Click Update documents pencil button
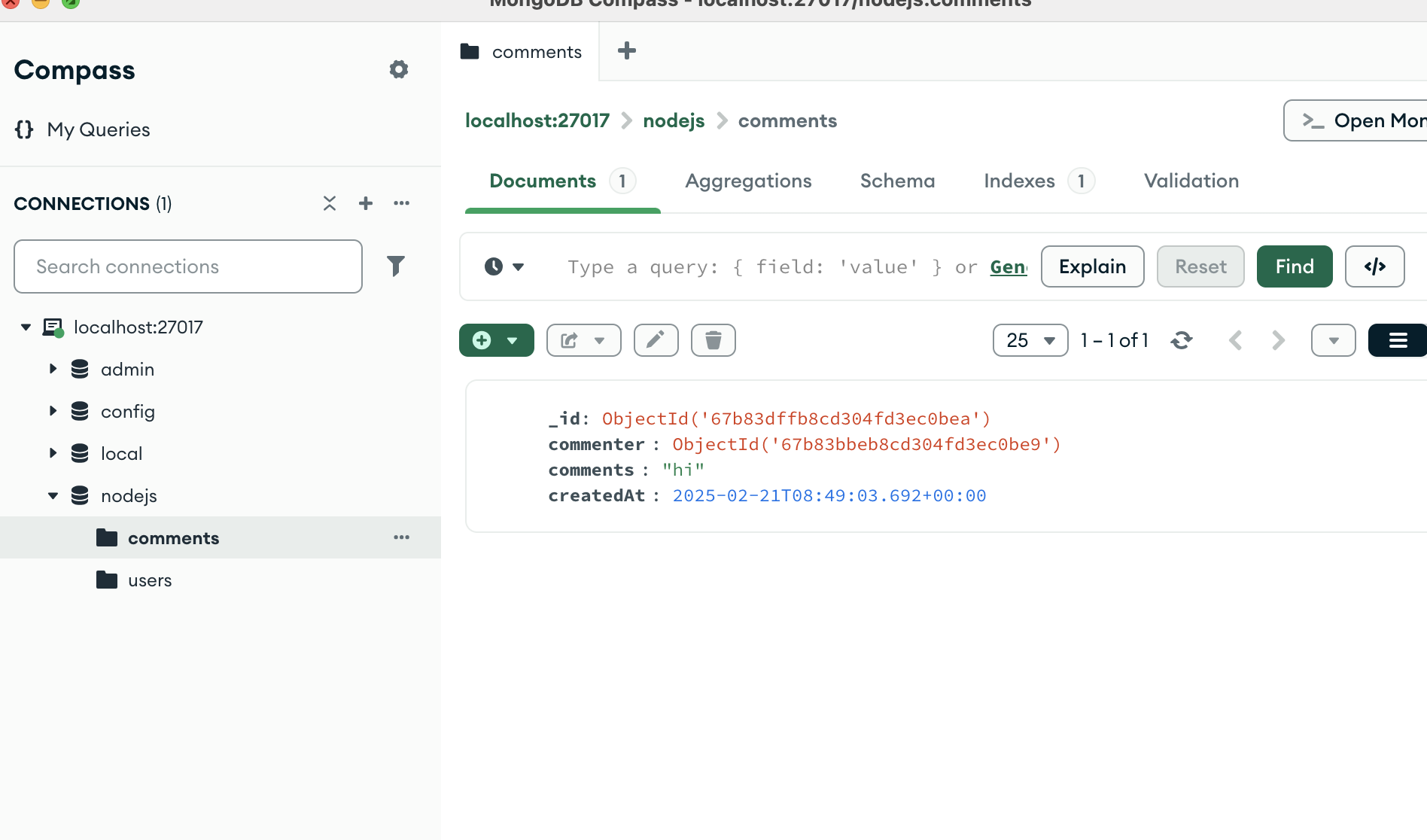Screen dimensions: 1427x840 tap(656, 340)
